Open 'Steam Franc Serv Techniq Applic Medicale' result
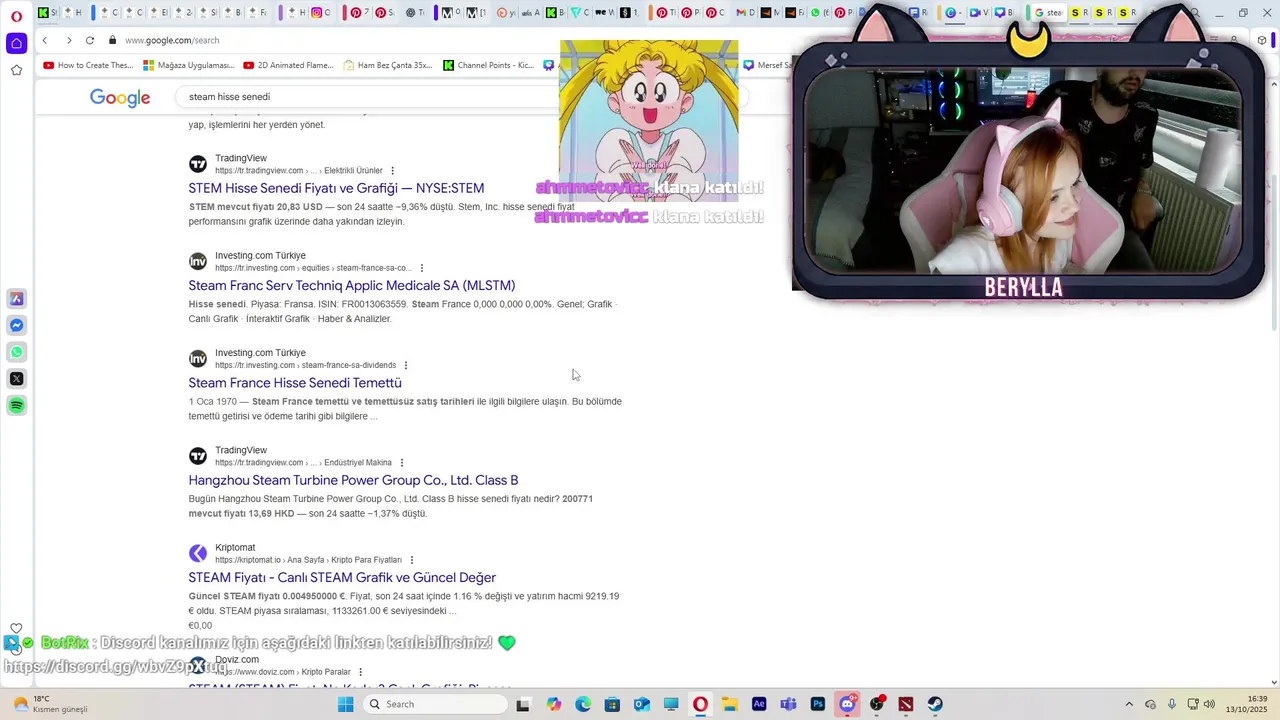The width and height of the screenshot is (1280, 720). [x=352, y=285]
